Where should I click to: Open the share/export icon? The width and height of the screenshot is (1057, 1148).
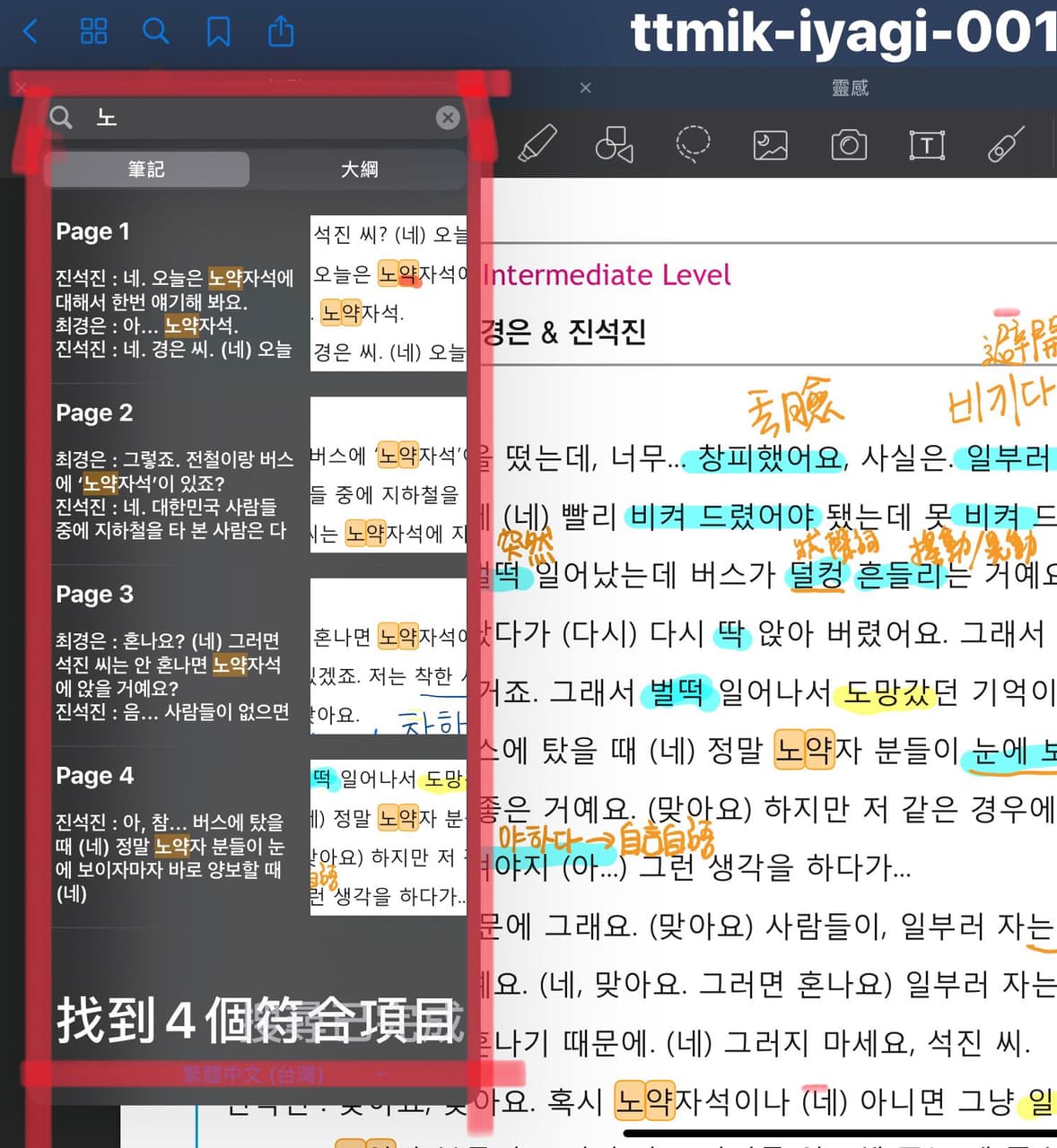tap(281, 30)
